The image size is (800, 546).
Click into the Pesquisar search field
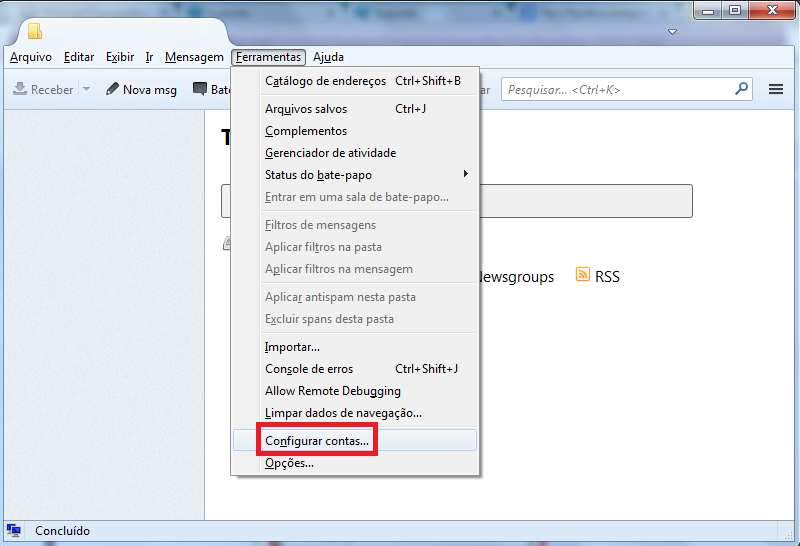pos(615,90)
